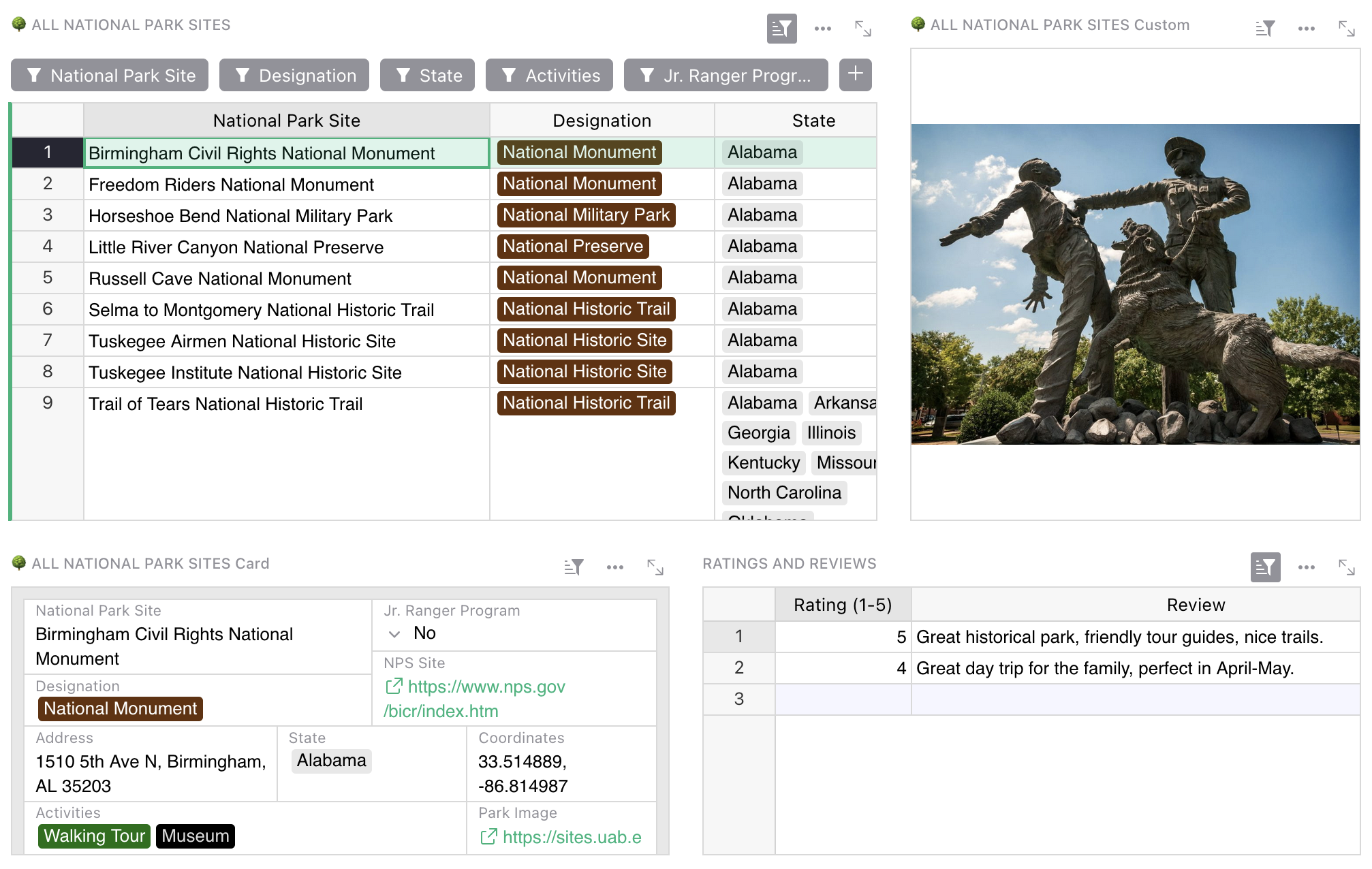Expand the Custom image widget to full size
Viewport: 1372px width, 869px height.
tap(1346, 29)
